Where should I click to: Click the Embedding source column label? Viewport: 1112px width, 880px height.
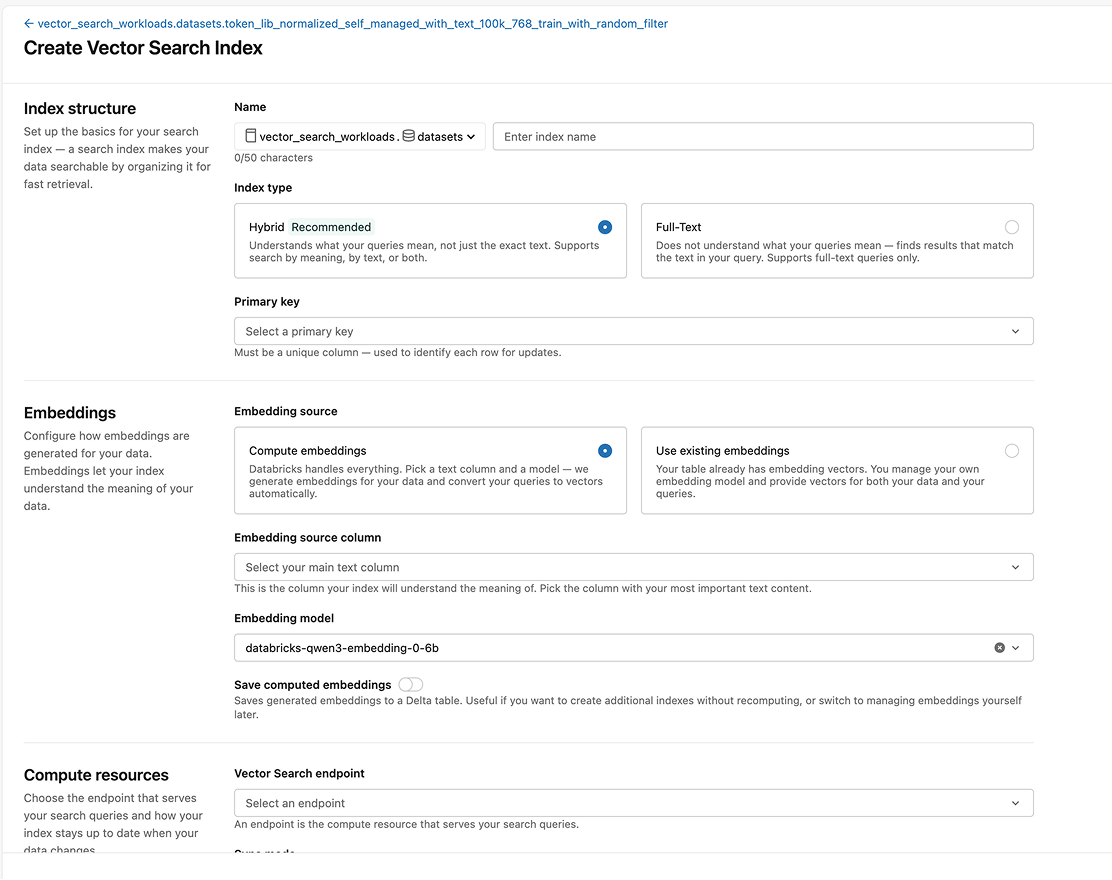pos(308,538)
